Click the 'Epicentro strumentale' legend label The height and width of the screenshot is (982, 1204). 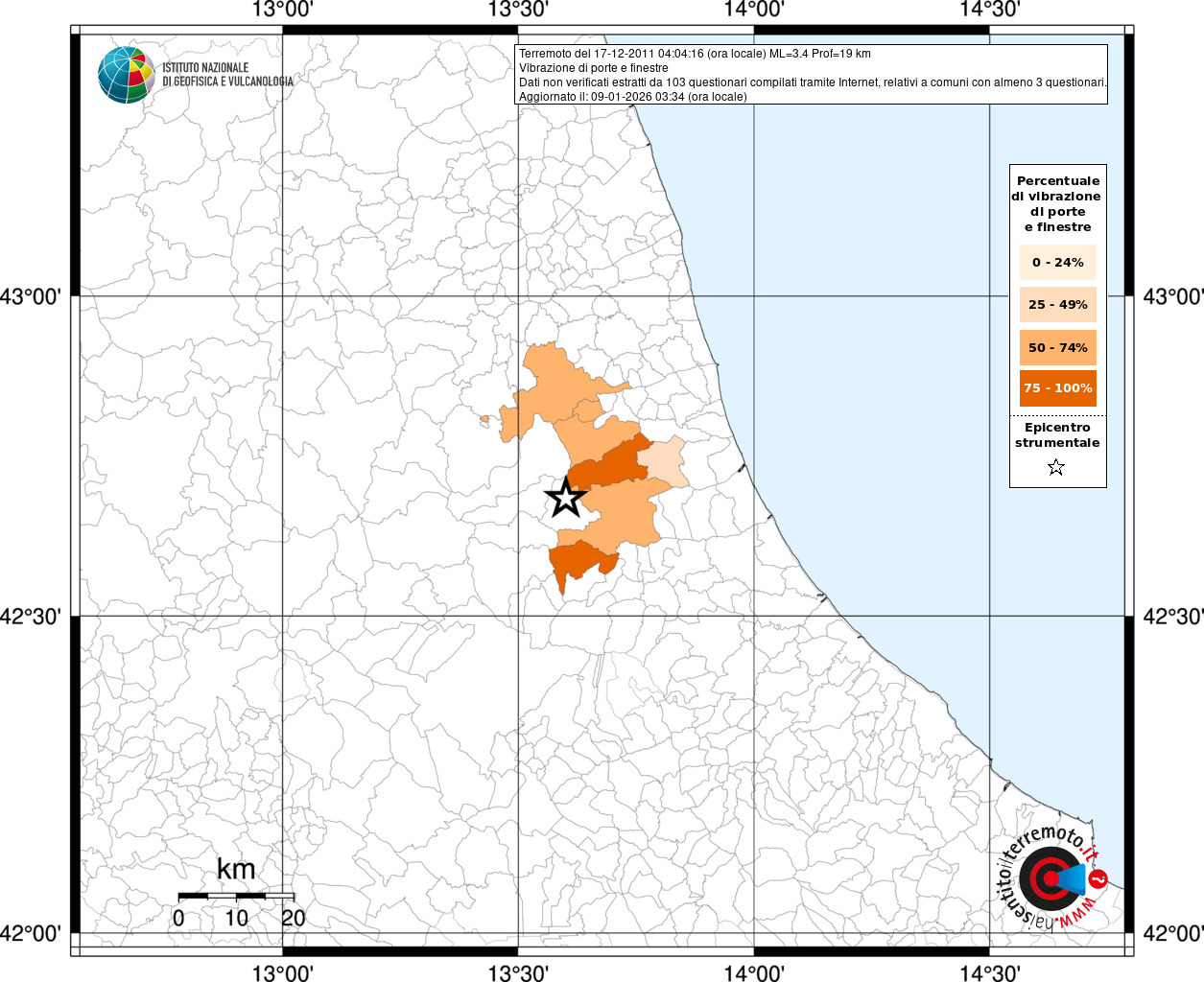(x=1057, y=434)
